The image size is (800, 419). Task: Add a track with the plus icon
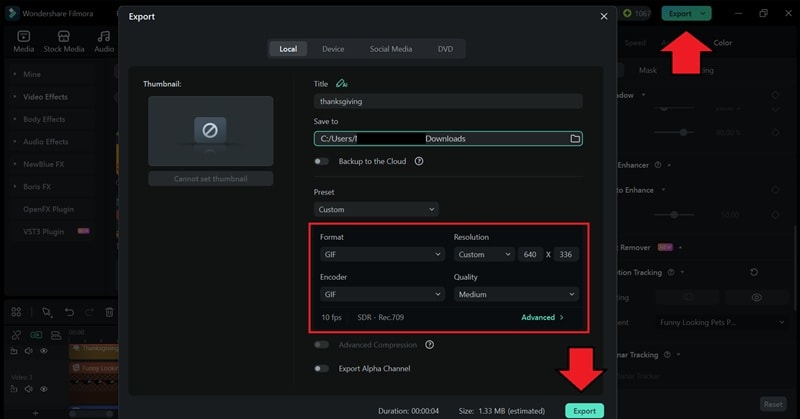[35, 413]
